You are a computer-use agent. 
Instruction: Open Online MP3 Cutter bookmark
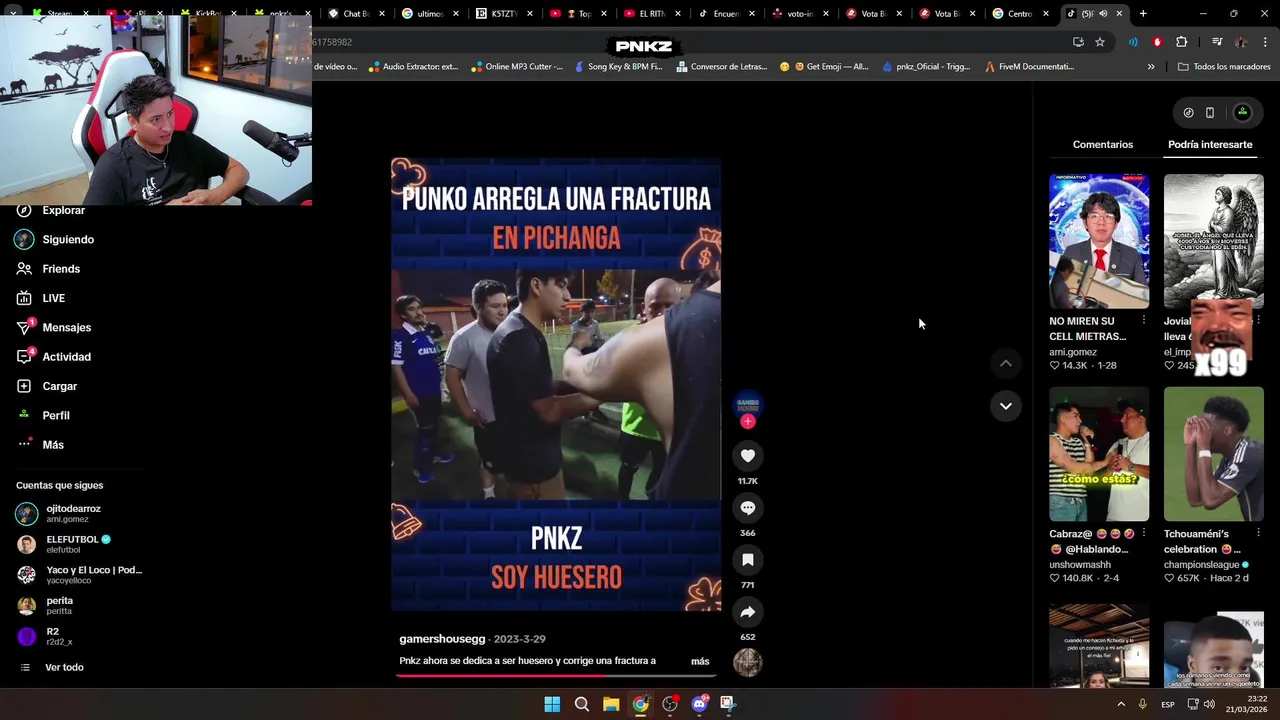[x=516, y=67]
